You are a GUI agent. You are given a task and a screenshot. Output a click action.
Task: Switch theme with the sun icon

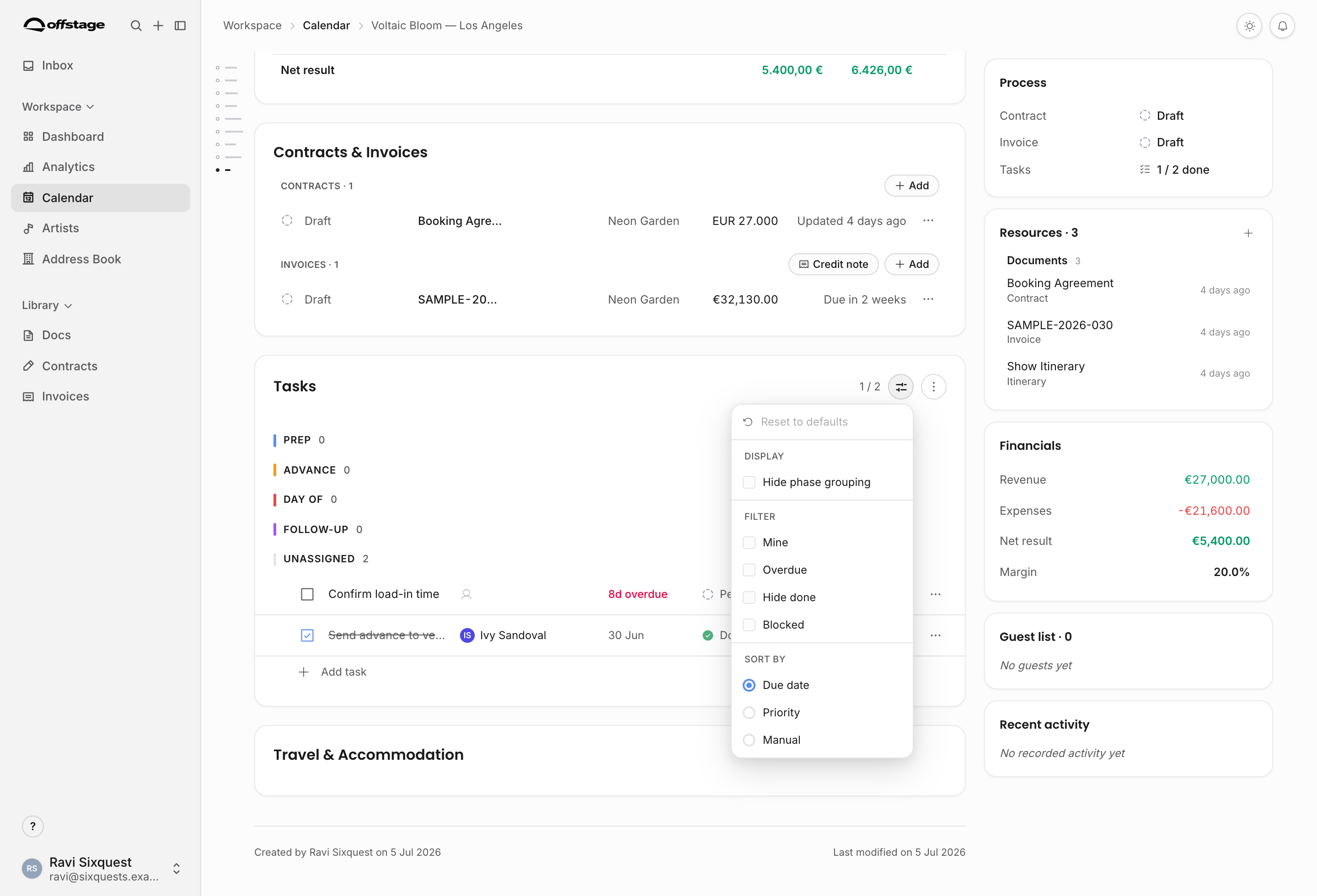pos(1249,26)
